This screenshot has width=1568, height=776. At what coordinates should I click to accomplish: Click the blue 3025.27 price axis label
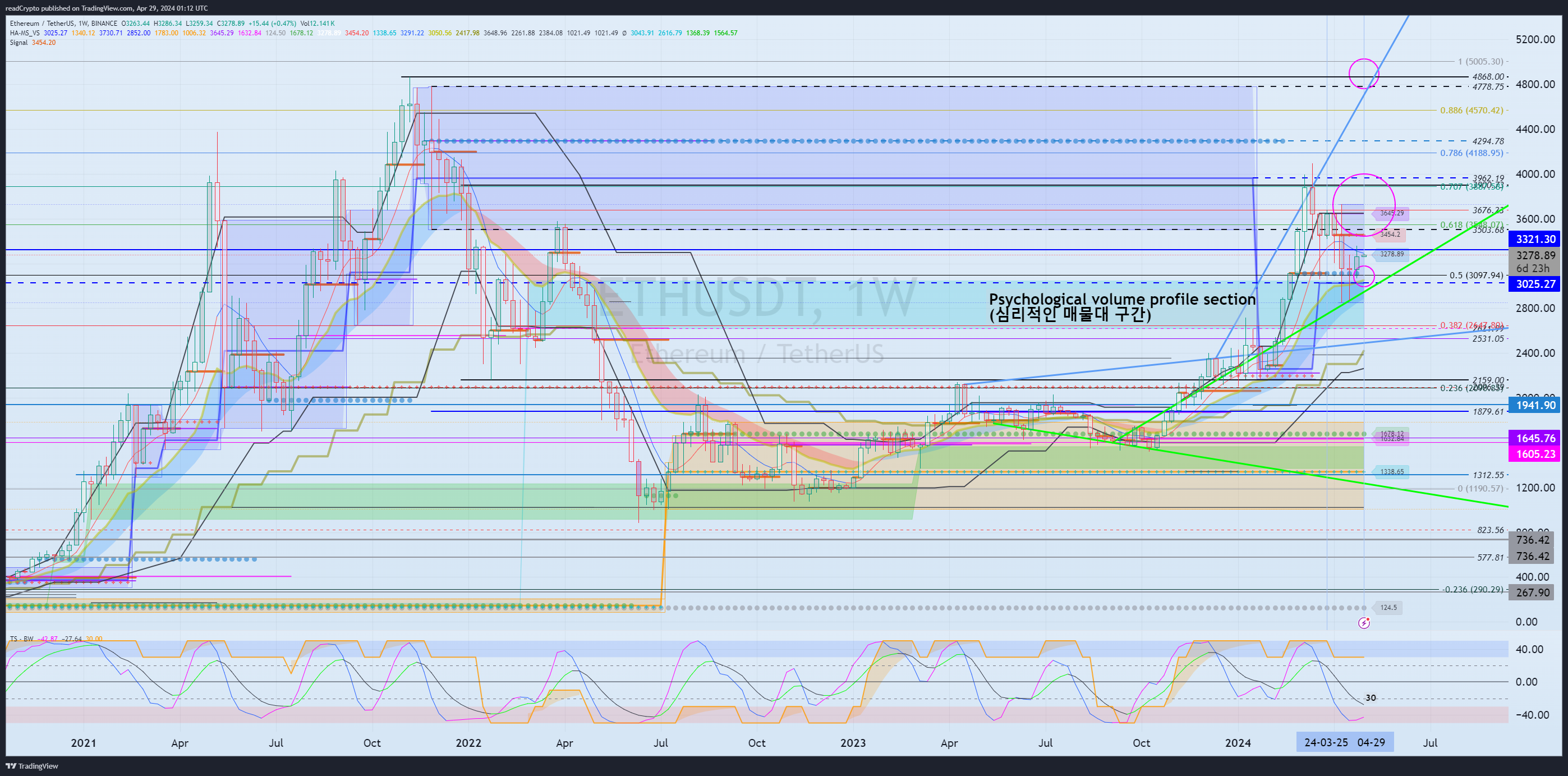1534,284
